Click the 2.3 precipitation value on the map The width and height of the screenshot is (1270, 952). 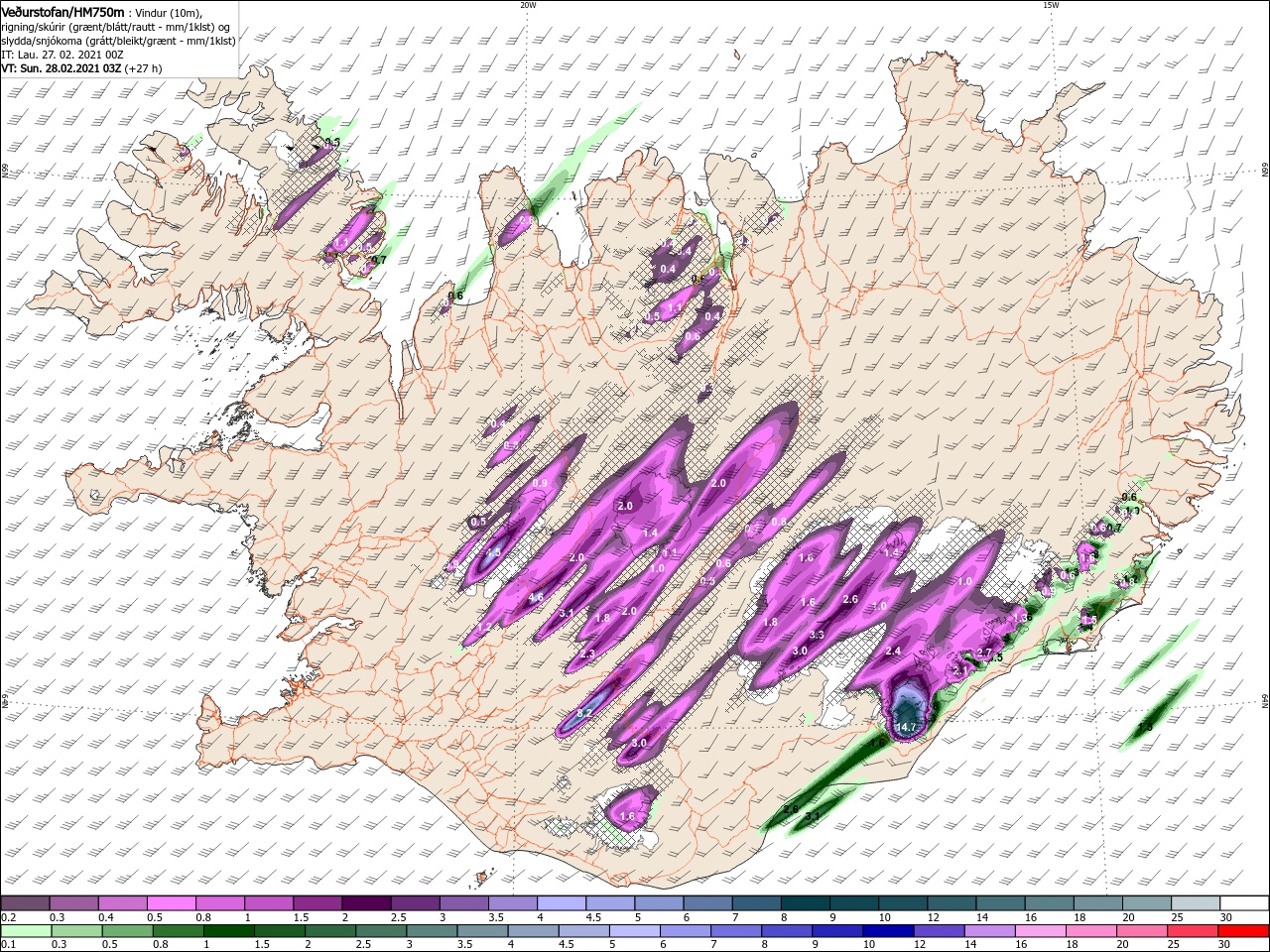[587, 654]
